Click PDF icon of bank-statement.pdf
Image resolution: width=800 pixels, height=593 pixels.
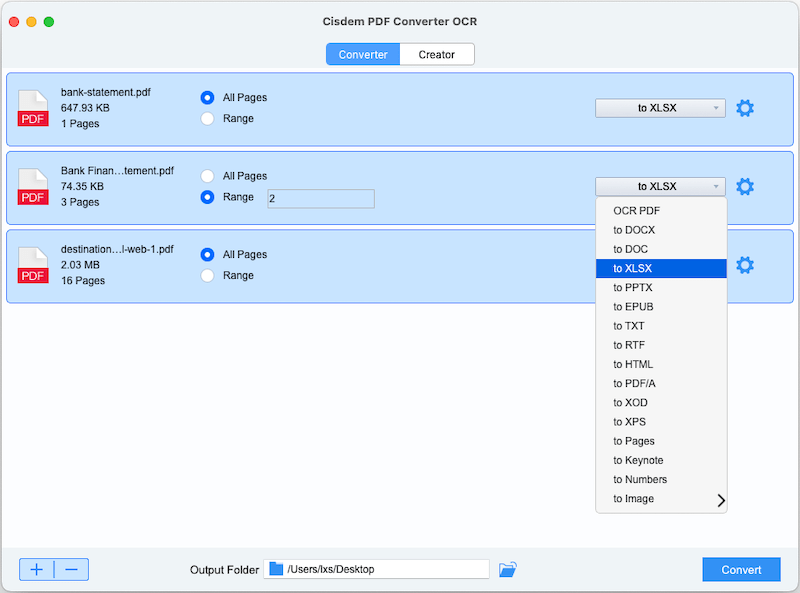pyautogui.click(x=33, y=108)
